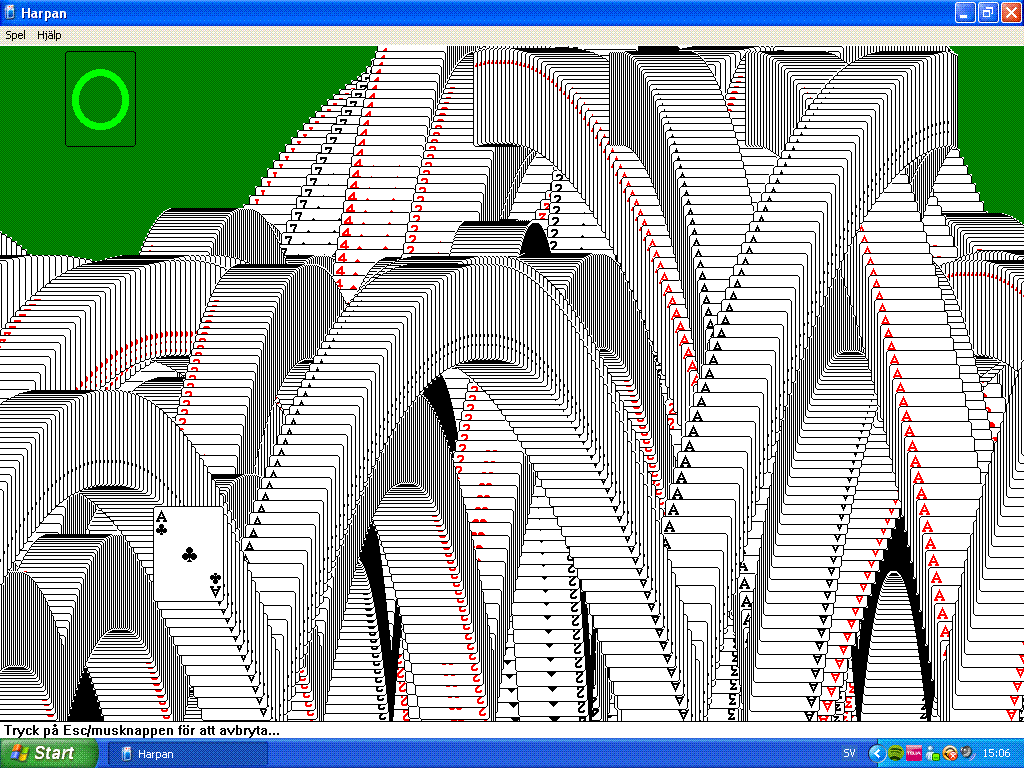This screenshot has width=1024, height=768.
Task: Click the Start button
Action: point(49,753)
